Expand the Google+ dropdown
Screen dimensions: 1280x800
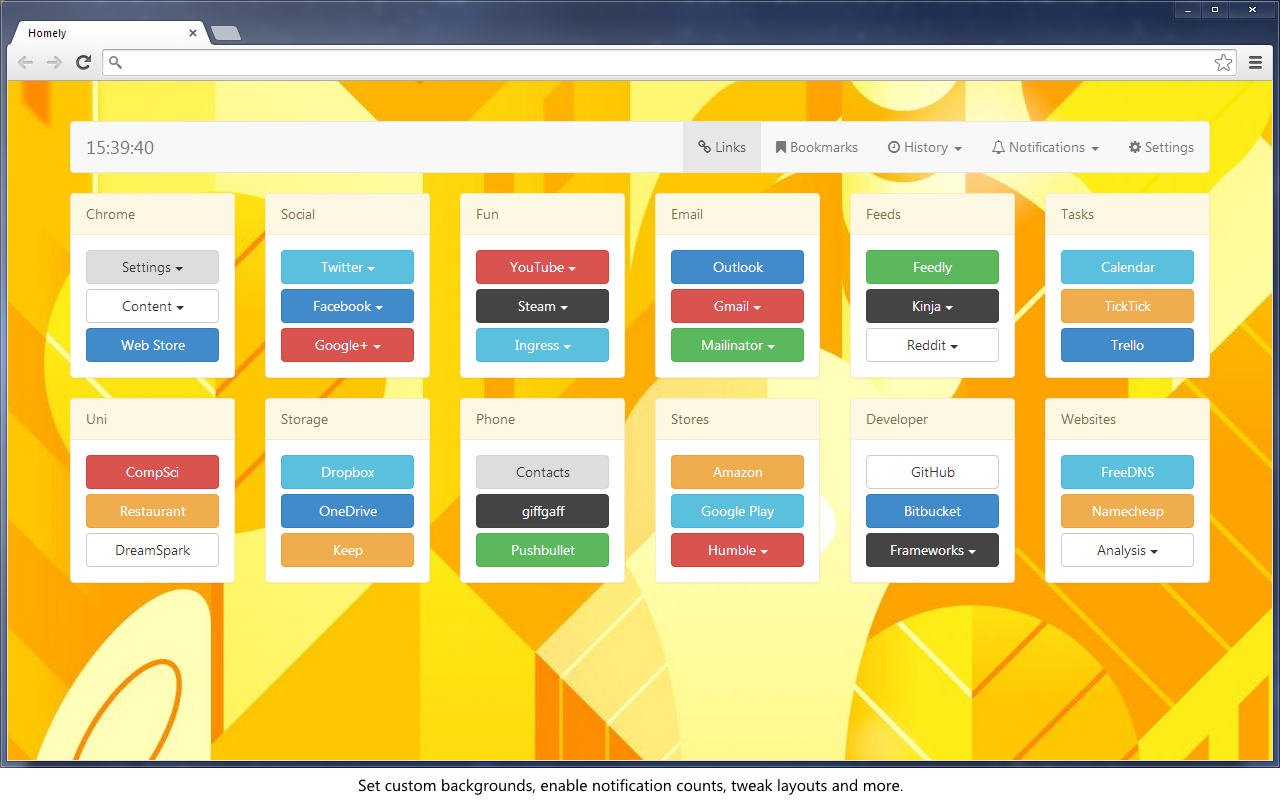pos(347,345)
